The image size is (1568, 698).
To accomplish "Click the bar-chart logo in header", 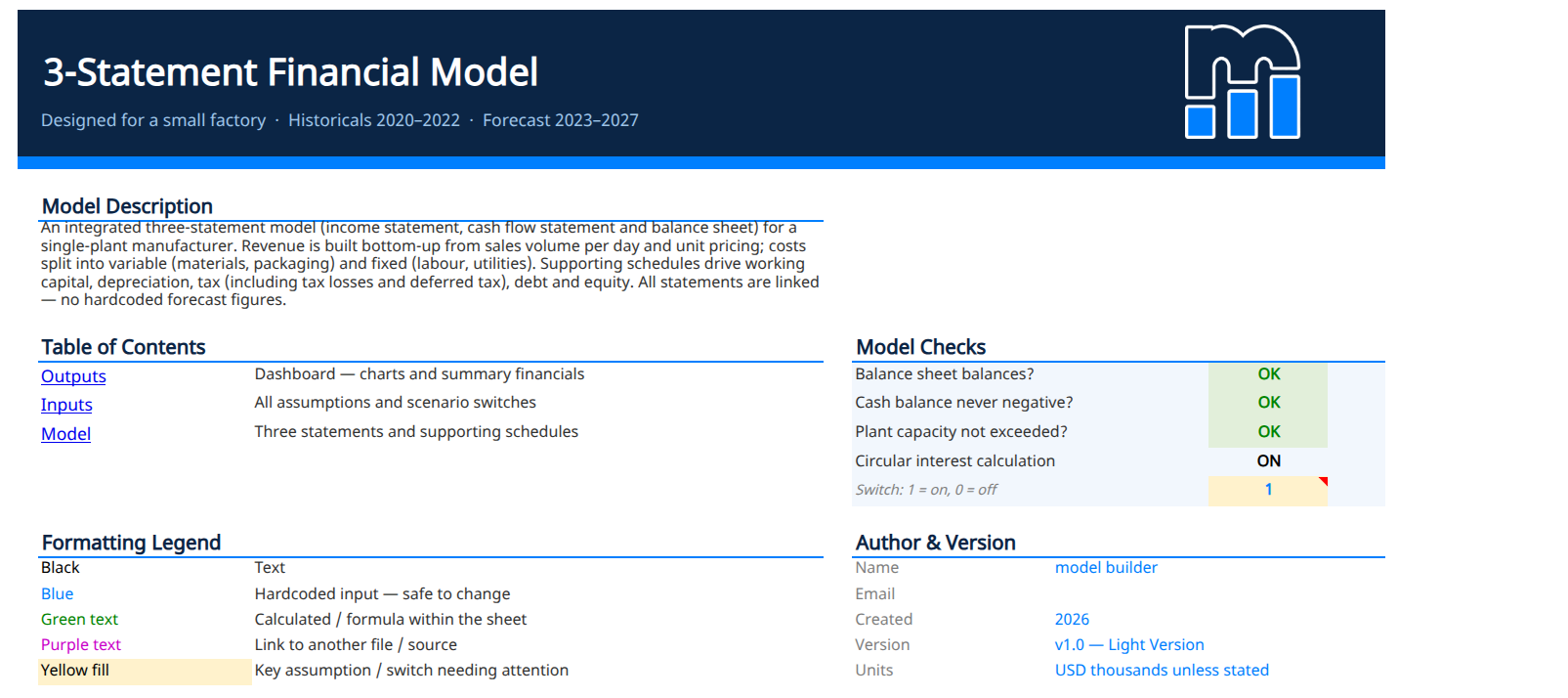I will (x=1242, y=81).
